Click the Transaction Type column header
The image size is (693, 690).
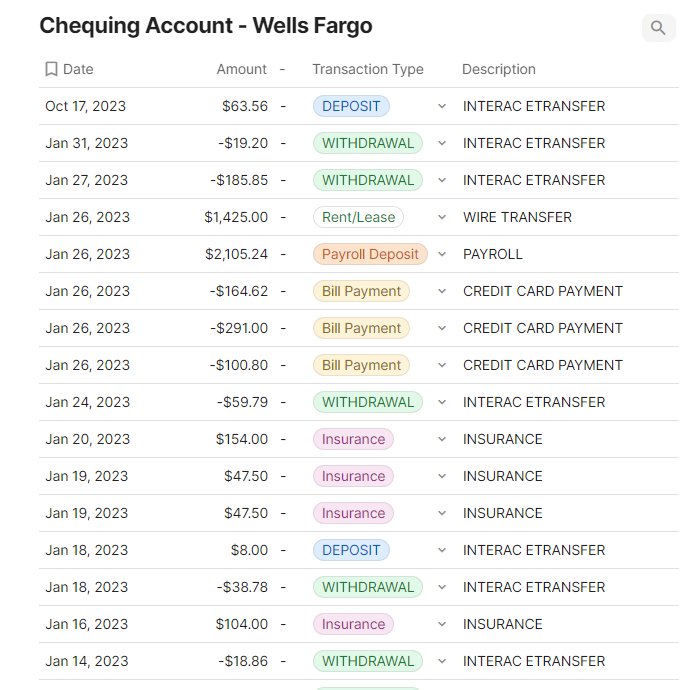click(367, 69)
